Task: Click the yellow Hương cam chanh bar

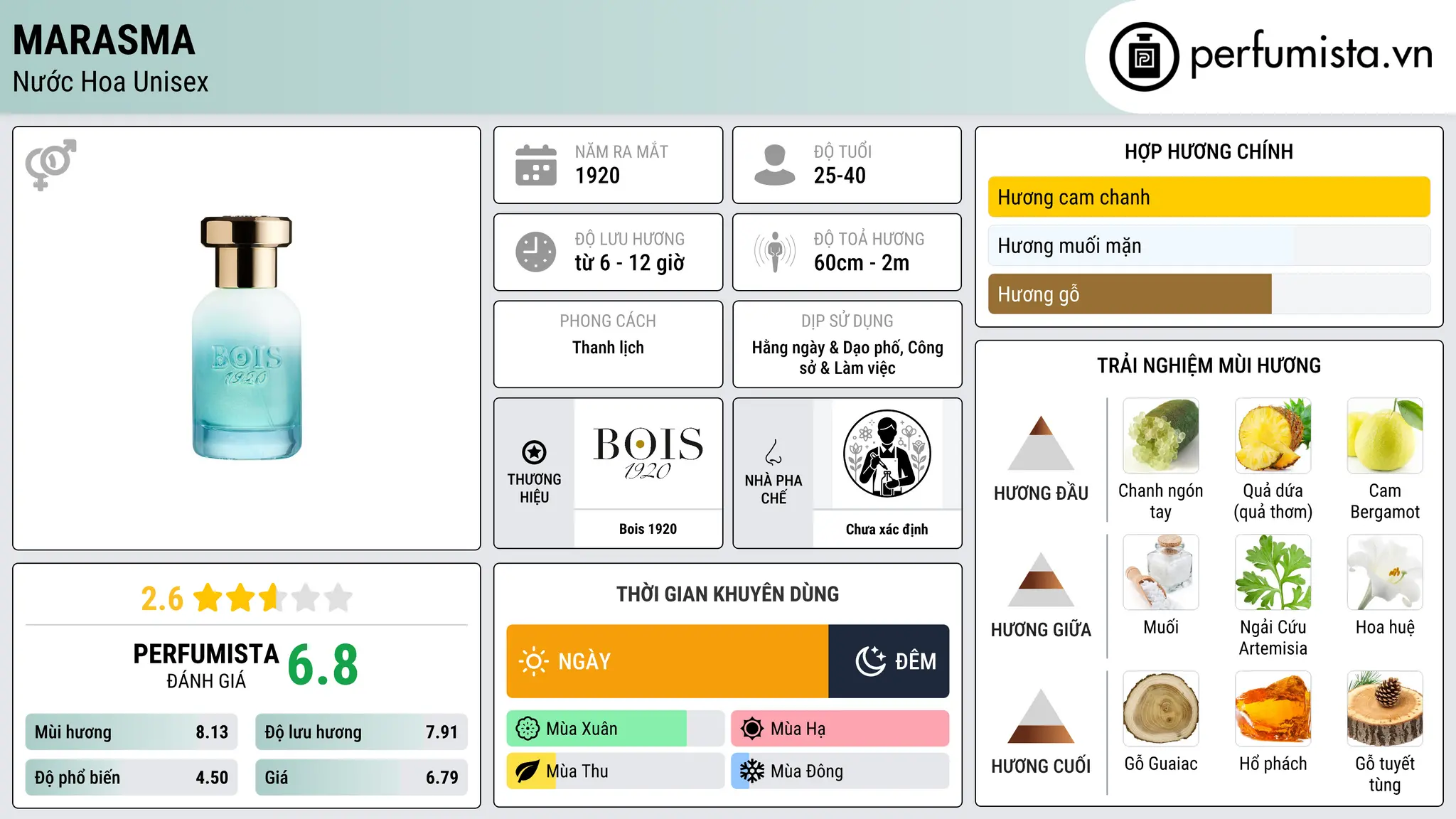Action: click(1209, 197)
